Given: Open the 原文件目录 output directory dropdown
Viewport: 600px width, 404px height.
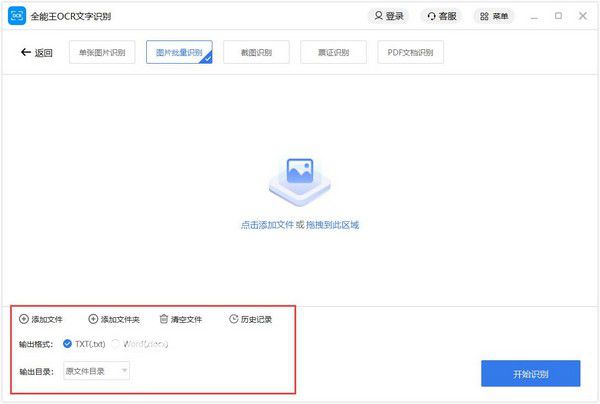Looking at the screenshot, I should point(96,371).
